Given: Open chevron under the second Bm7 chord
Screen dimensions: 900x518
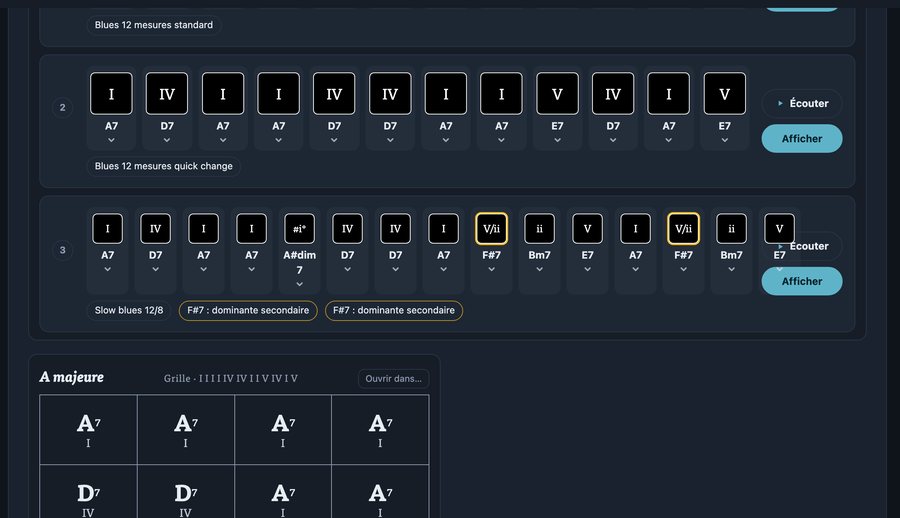Looking at the screenshot, I should coord(731,269).
